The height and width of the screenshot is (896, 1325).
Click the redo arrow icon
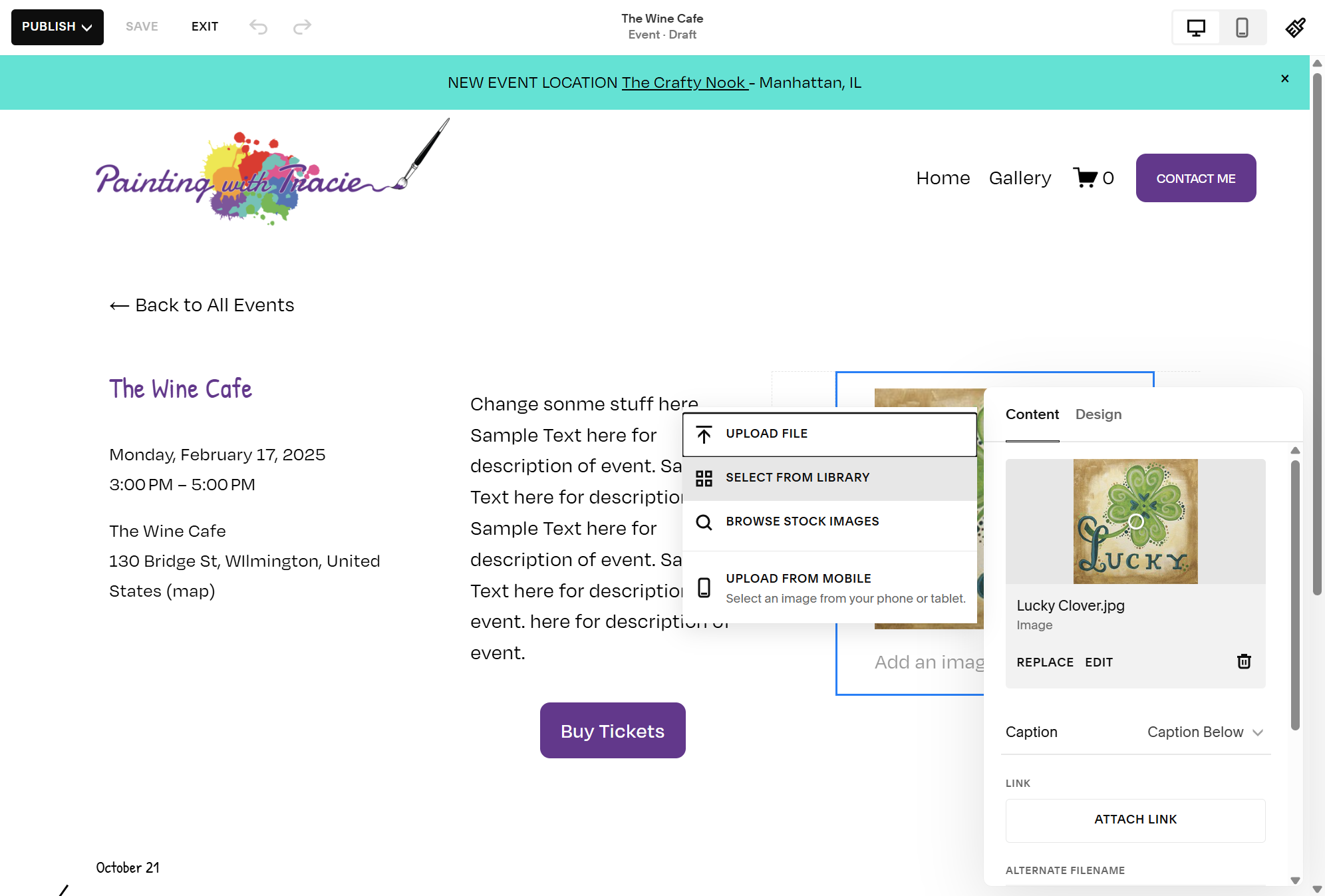(x=302, y=27)
